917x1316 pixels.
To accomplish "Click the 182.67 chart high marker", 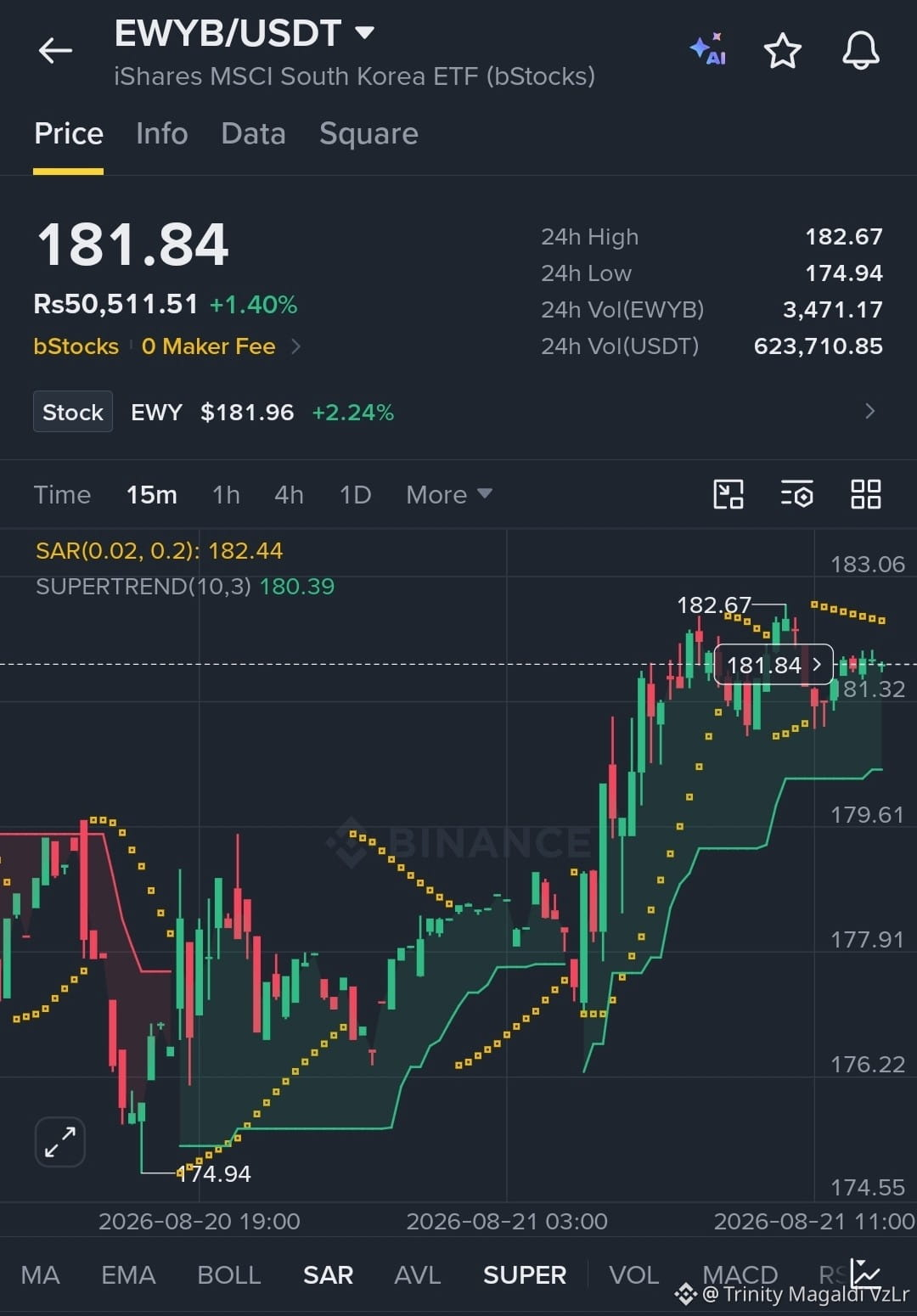I will pyautogui.click(x=714, y=605).
